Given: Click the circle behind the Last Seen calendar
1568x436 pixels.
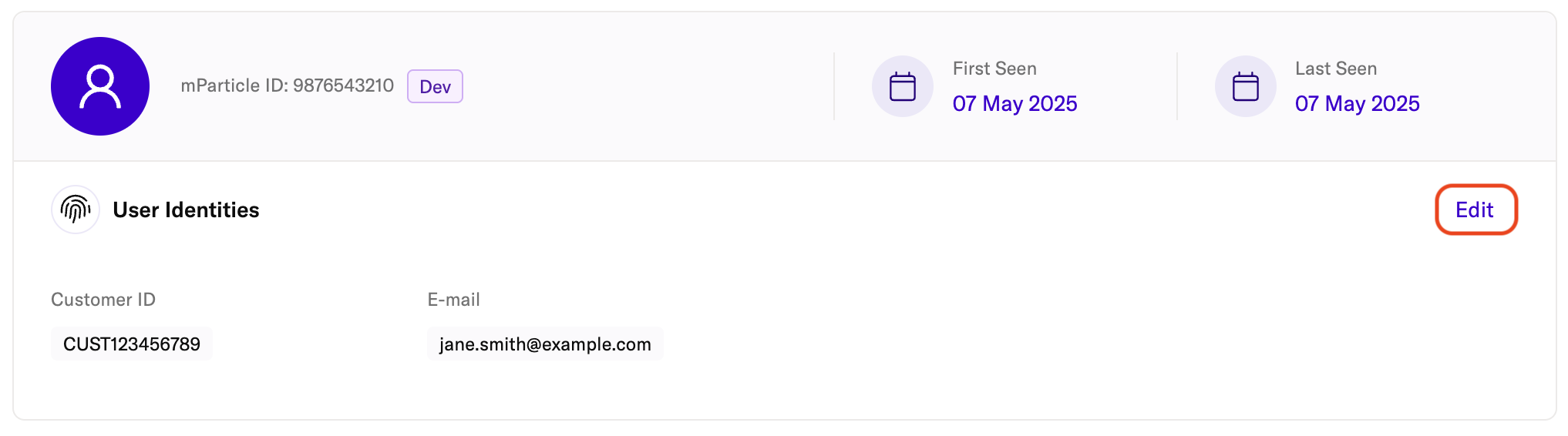Looking at the screenshot, I should (1246, 86).
